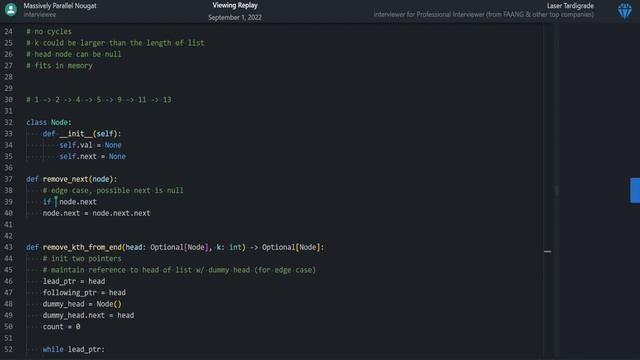Click the 'dummy_head = Node()' line

[82, 304]
